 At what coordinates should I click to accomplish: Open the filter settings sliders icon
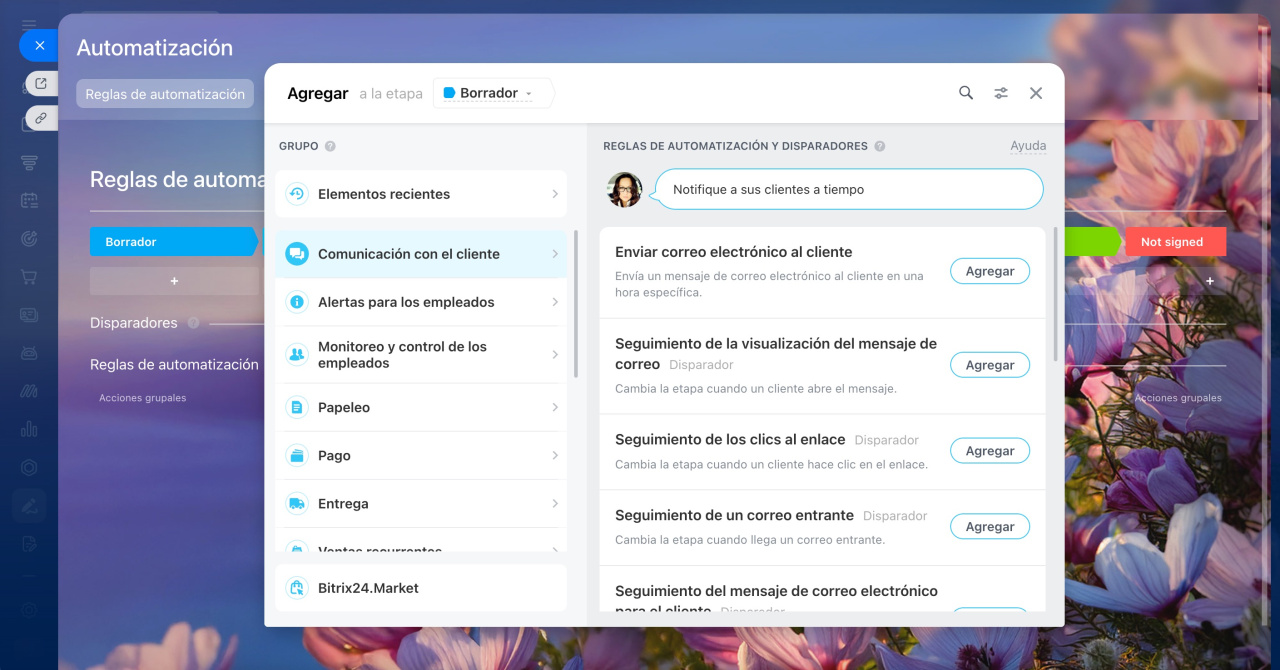[x=1001, y=93]
